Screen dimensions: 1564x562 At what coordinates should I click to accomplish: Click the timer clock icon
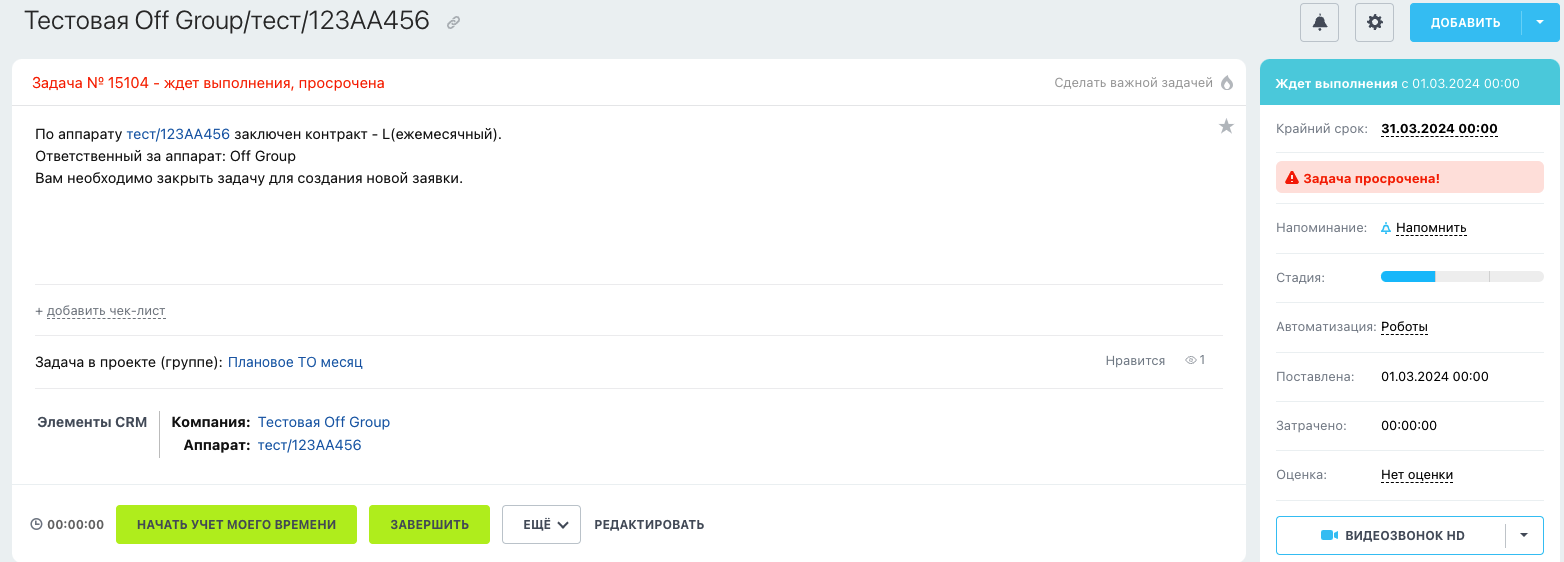pyautogui.click(x=37, y=524)
